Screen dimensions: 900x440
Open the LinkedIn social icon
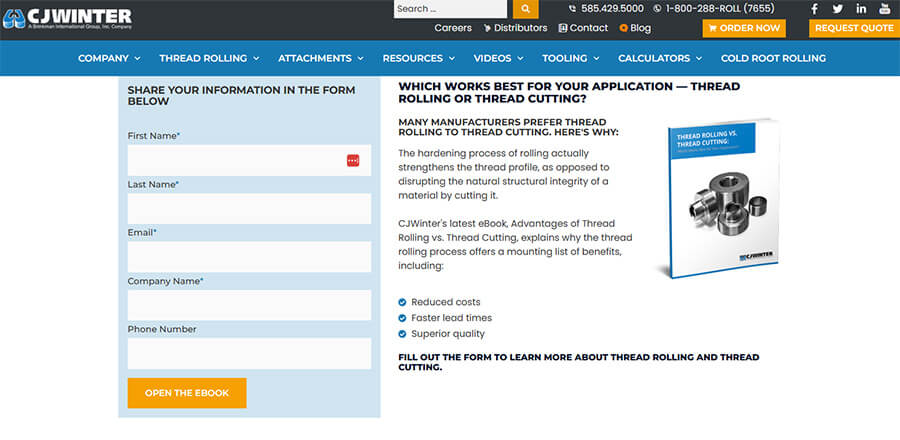(861, 9)
